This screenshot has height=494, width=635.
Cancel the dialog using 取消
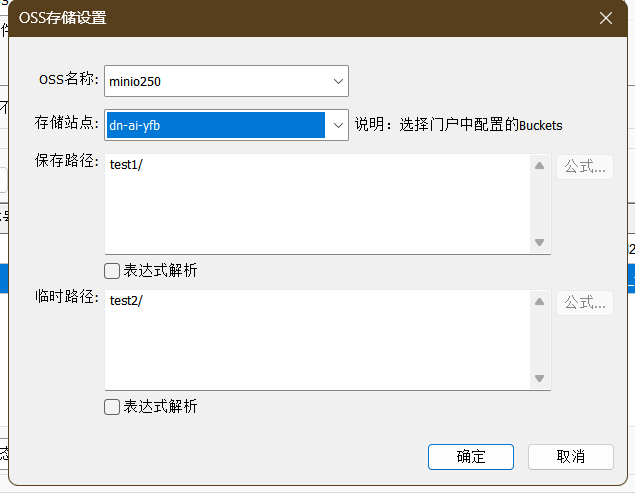pos(570,456)
